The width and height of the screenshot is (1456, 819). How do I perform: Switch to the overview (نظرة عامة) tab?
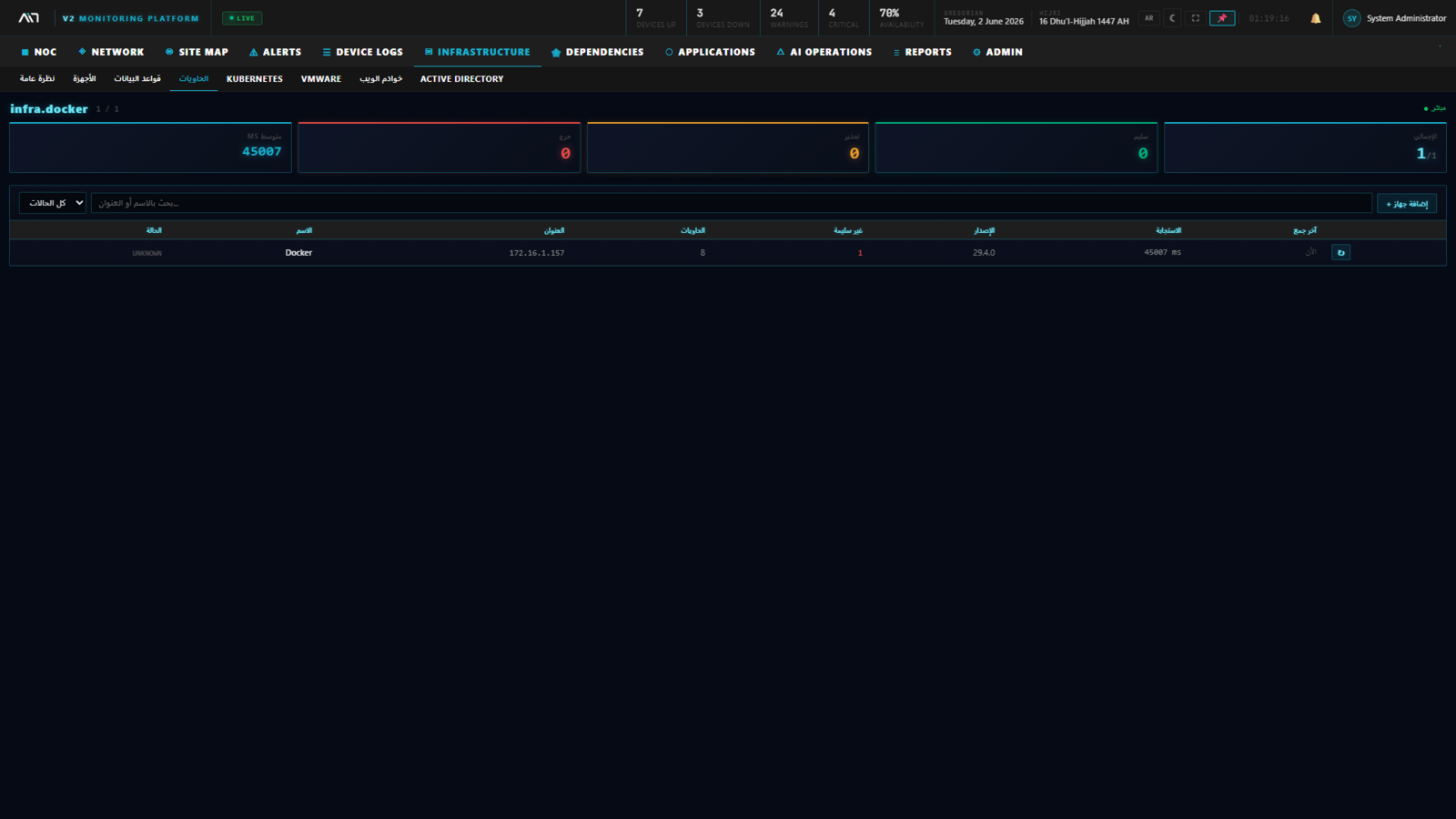37,79
